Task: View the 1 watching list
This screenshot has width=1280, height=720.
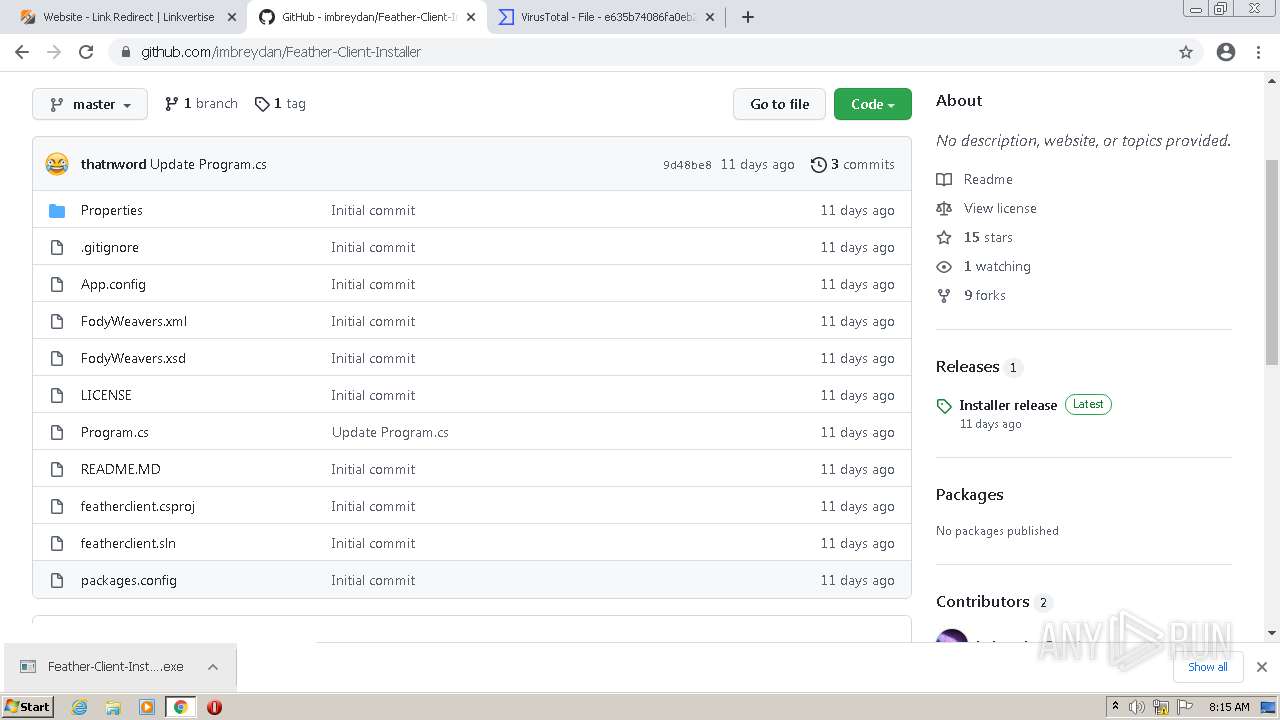Action: (984, 266)
